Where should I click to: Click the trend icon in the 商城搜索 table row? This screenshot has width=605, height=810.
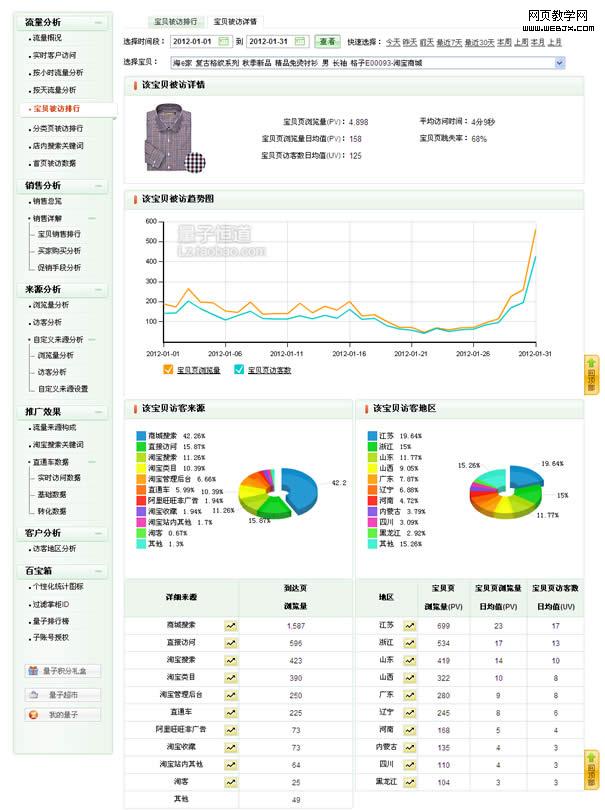(231, 625)
